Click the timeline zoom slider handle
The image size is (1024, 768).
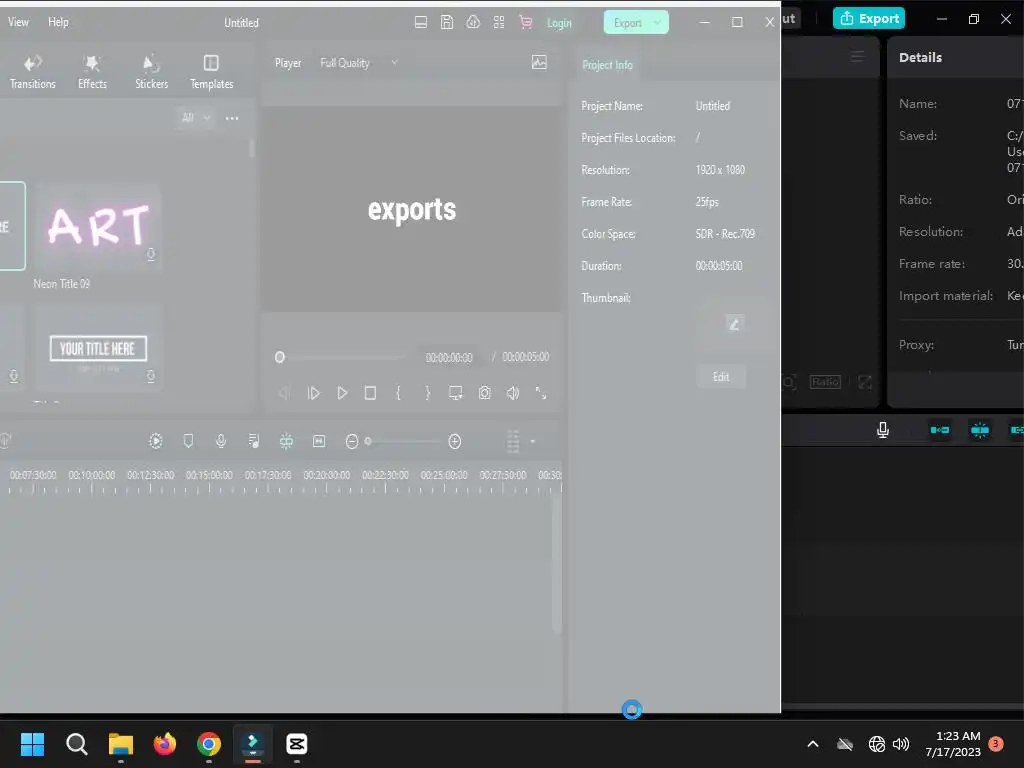click(368, 441)
